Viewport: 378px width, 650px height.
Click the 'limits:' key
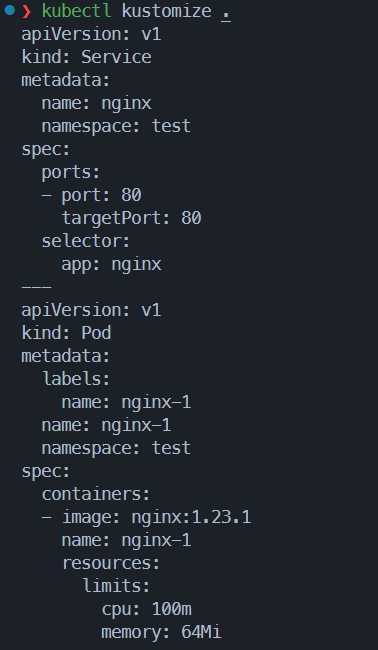coord(116,586)
